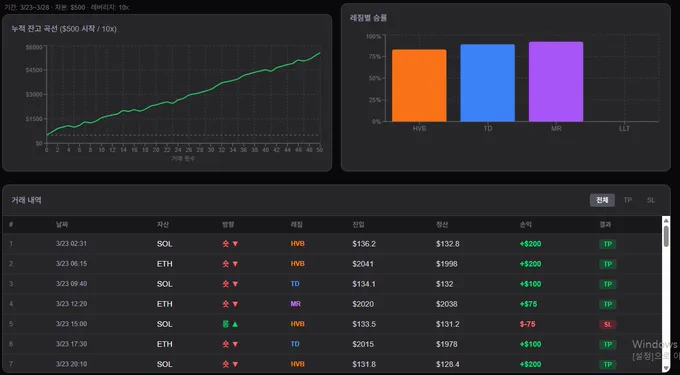Viewport: 680px width, 375px height.
Task: Click exit price $1978
Action: (447, 344)
